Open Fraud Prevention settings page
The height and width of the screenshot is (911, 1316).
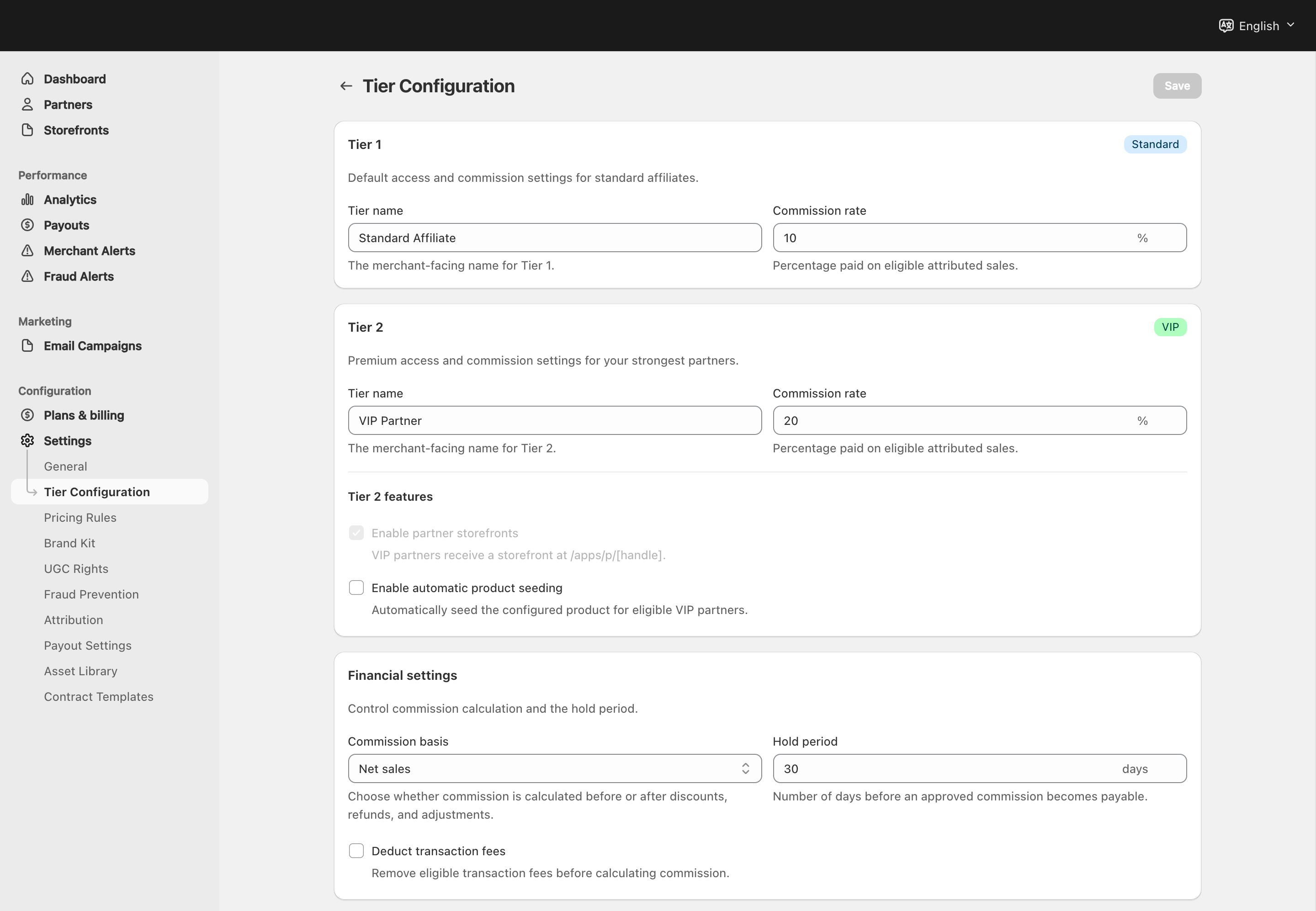pos(91,594)
